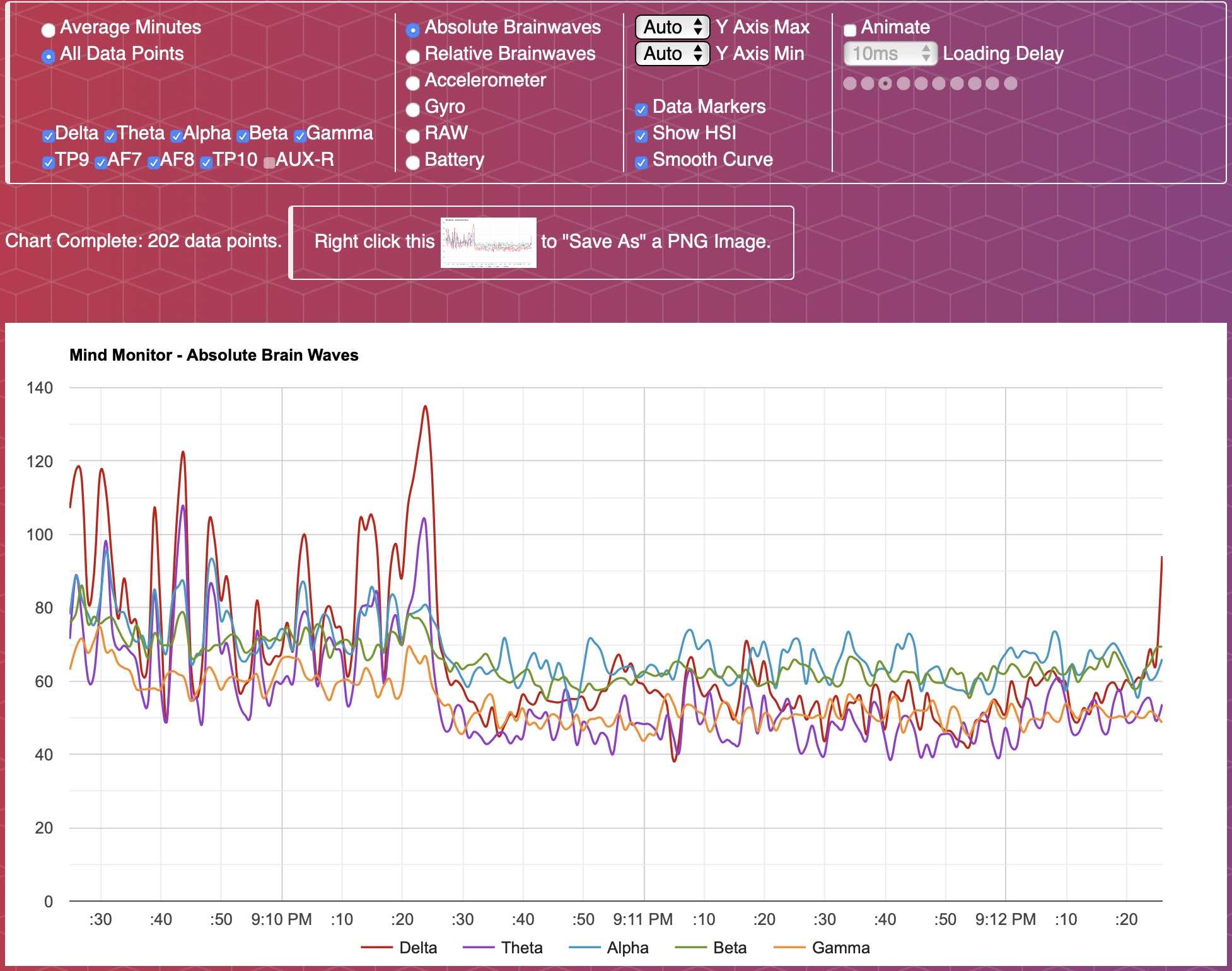Show the Battery chart option

(412, 162)
